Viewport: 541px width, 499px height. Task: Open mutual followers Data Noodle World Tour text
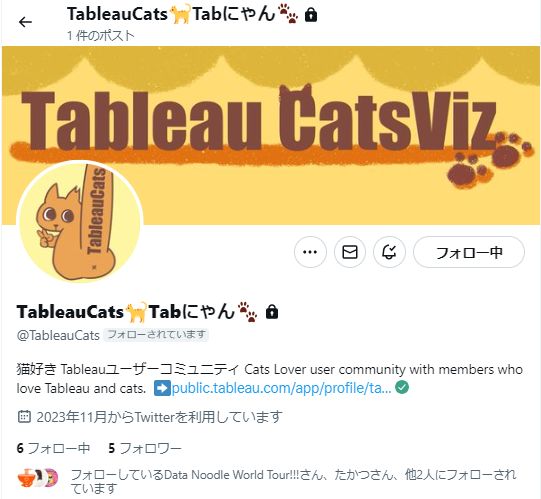tap(293, 481)
